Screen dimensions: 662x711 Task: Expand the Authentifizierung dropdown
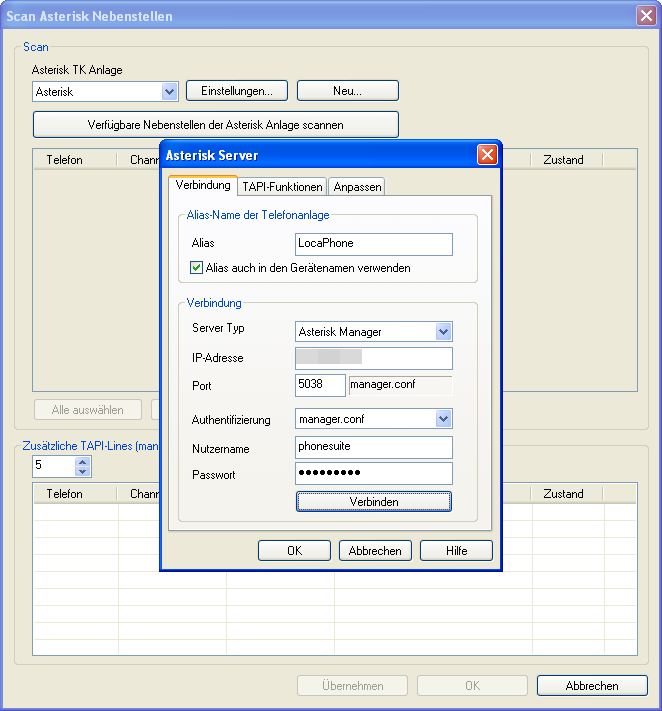[443, 419]
